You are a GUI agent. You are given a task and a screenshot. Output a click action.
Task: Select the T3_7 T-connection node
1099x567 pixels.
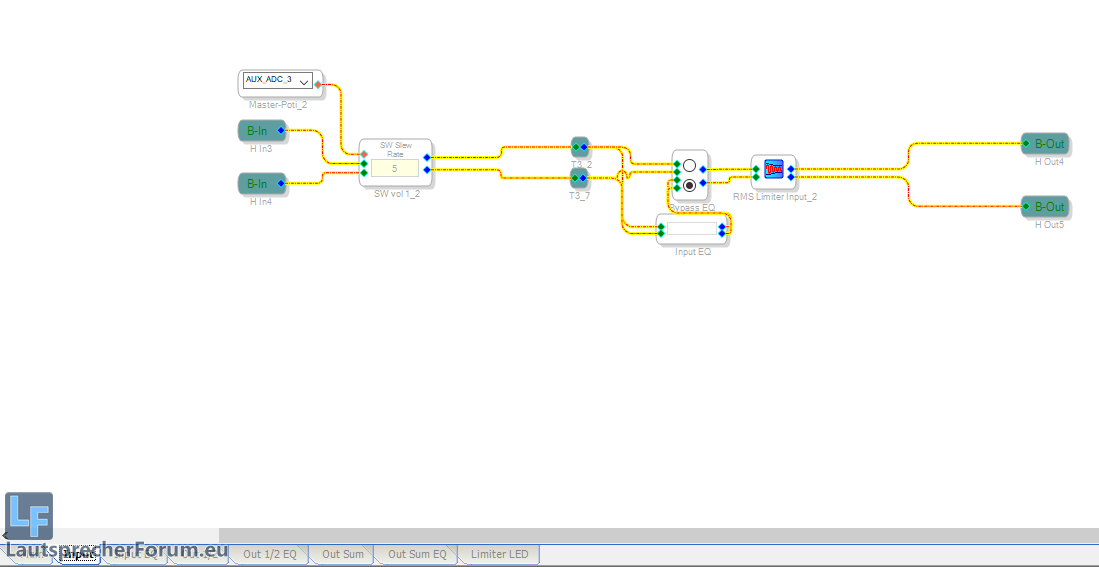point(580,178)
